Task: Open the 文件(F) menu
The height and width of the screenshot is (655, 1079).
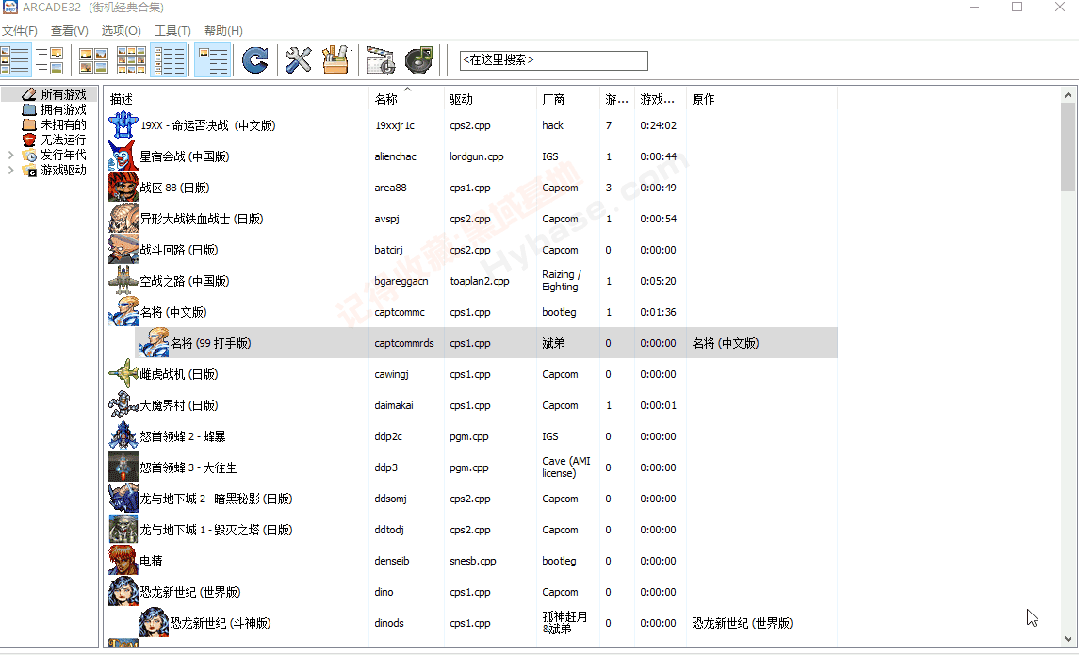Action: [19, 30]
